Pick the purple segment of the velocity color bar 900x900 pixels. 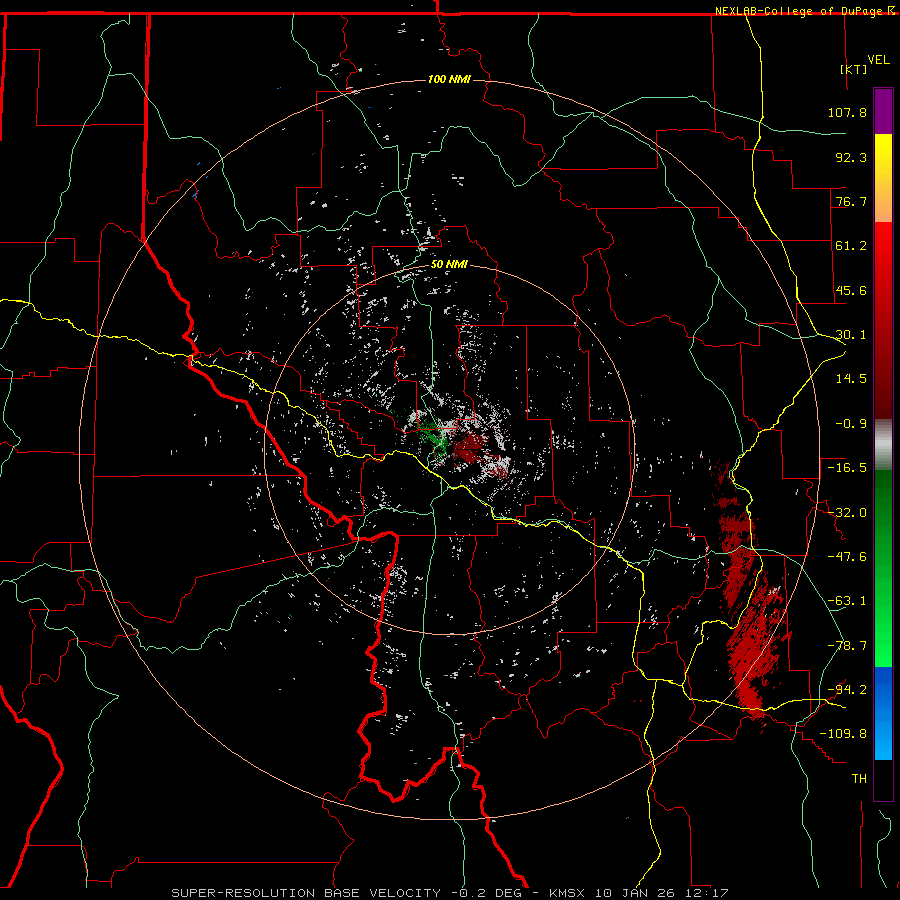[x=883, y=111]
